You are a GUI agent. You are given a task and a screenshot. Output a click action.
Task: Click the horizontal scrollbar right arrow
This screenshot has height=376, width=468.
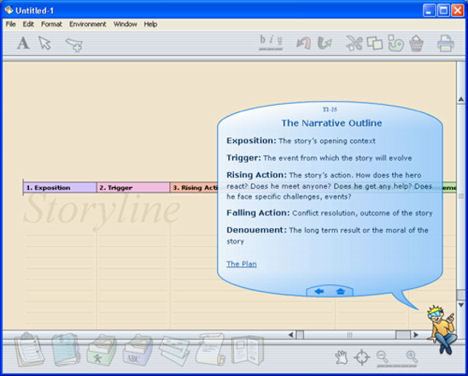(x=415, y=334)
